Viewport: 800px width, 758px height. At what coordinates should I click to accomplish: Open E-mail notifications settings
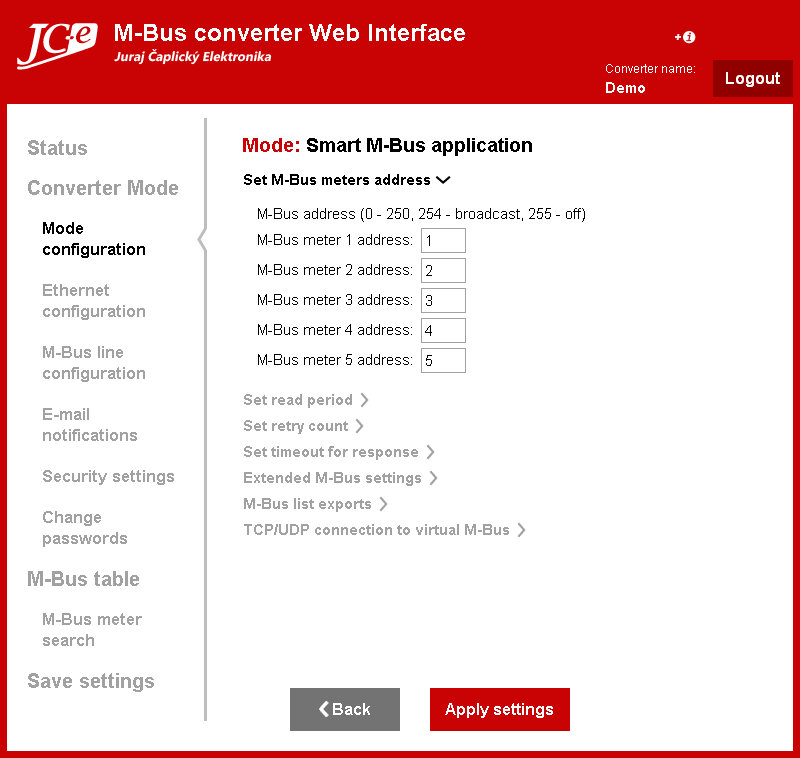coord(89,425)
